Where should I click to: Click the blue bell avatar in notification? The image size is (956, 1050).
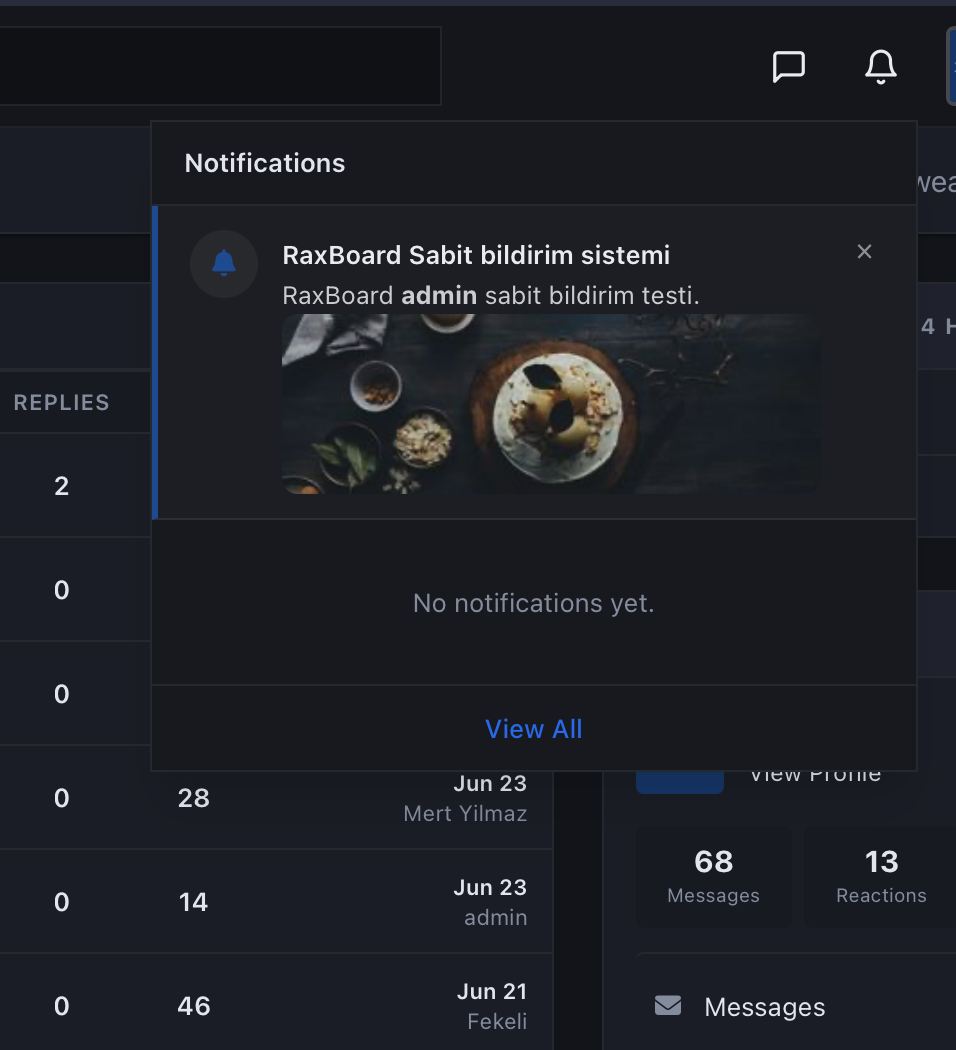tap(224, 264)
